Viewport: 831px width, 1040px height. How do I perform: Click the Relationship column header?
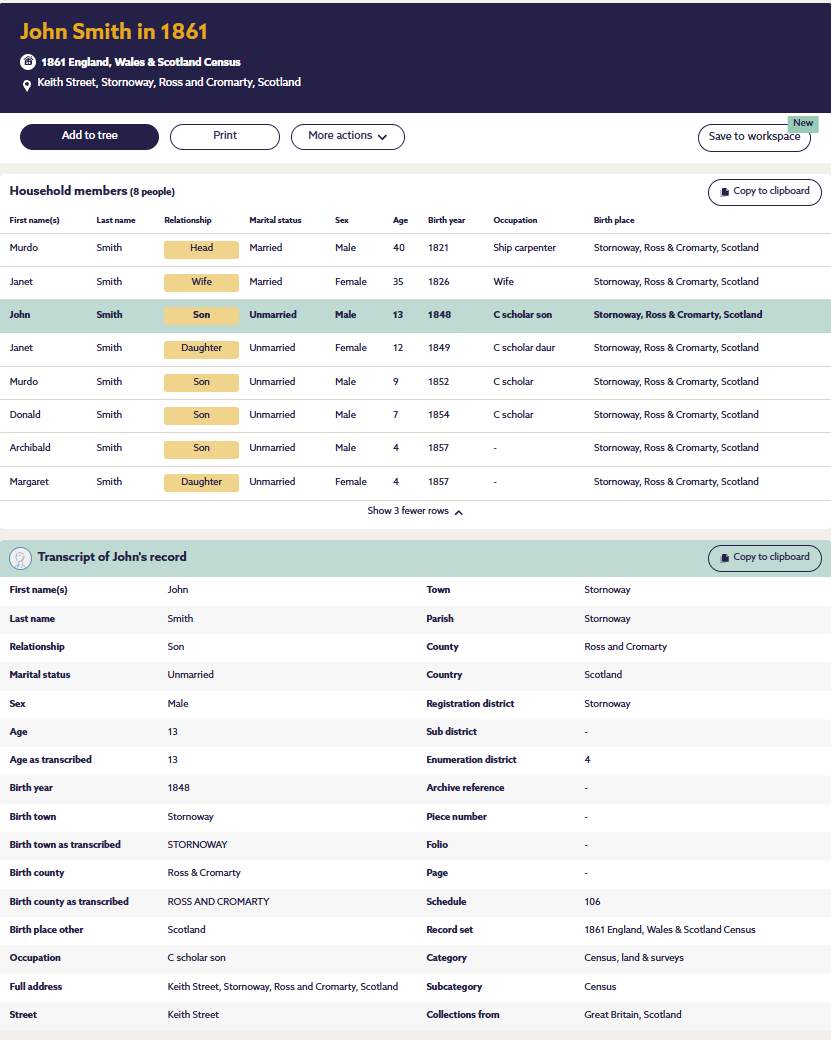pos(188,220)
